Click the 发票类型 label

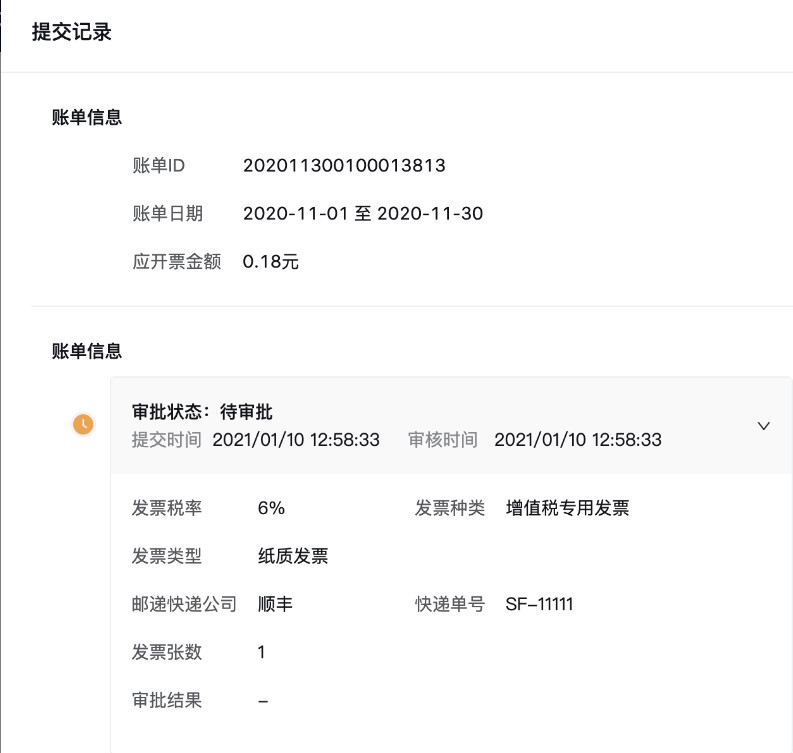pos(167,556)
